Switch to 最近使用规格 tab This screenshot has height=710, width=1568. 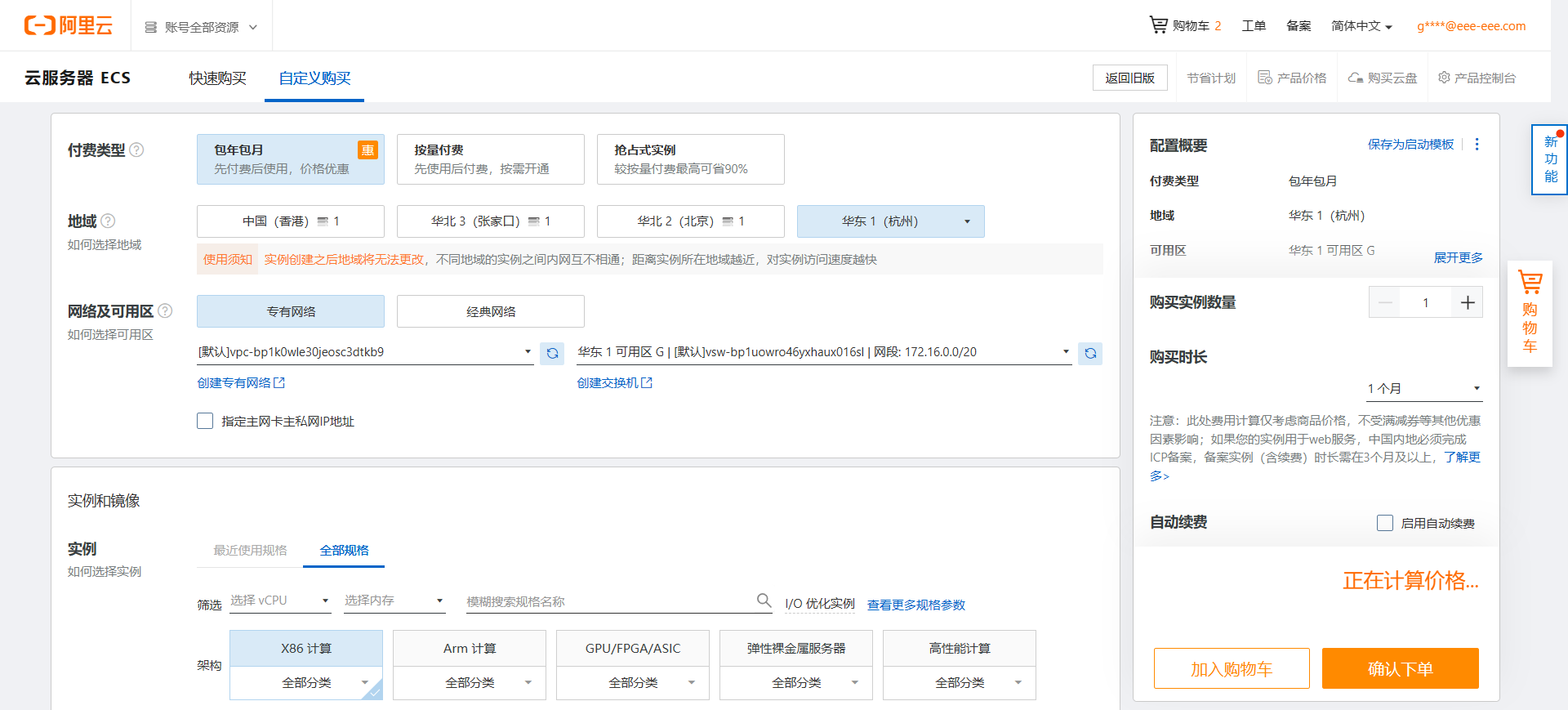pos(250,550)
